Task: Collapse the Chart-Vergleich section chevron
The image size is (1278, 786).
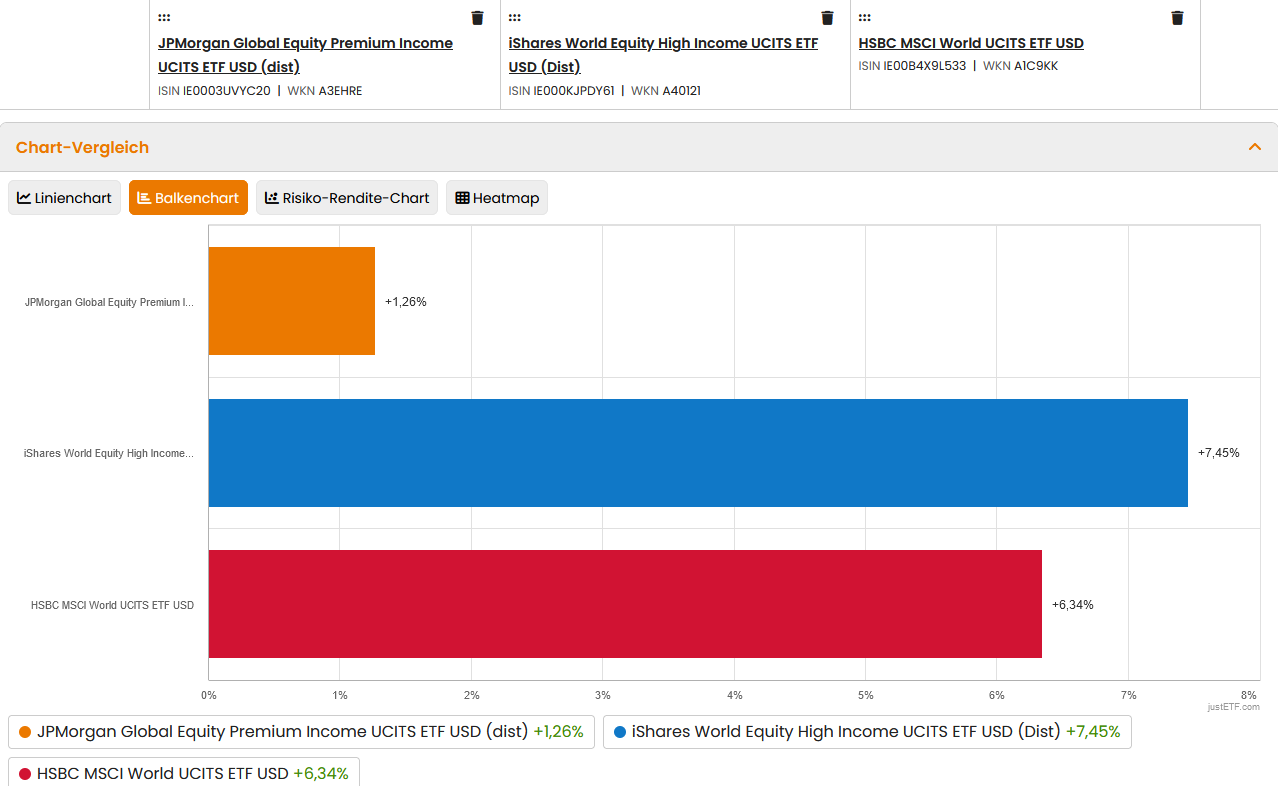Action: 1255,147
